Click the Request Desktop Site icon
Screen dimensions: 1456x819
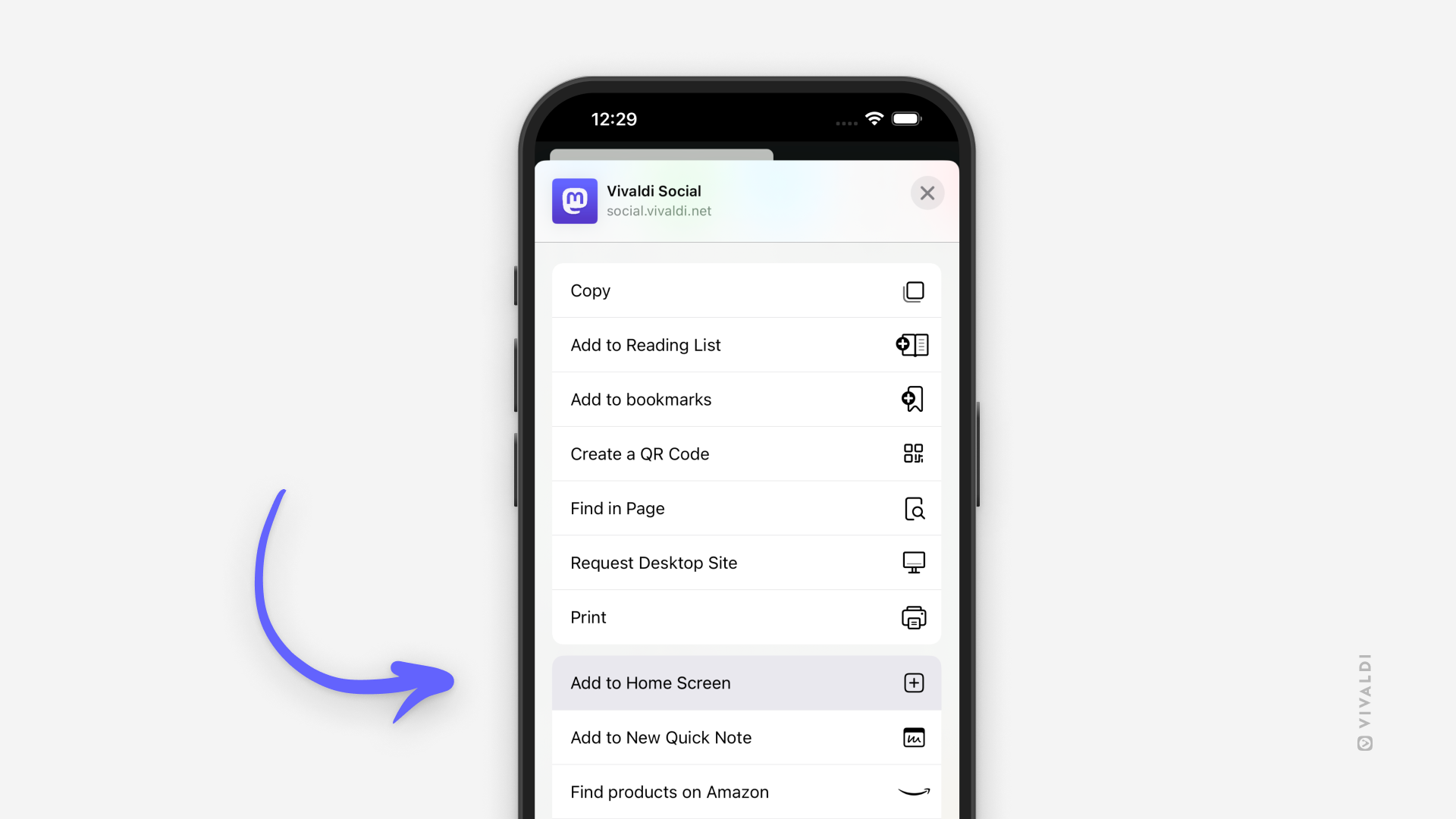pos(914,562)
